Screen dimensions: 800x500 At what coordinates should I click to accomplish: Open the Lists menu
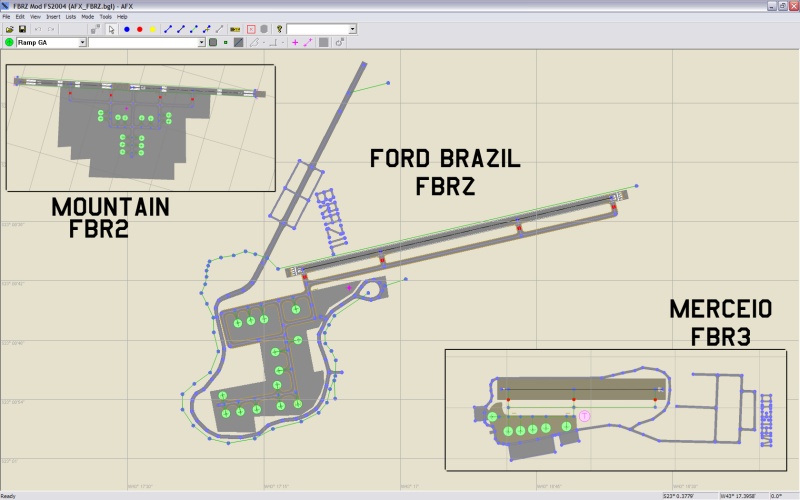tap(70, 16)
